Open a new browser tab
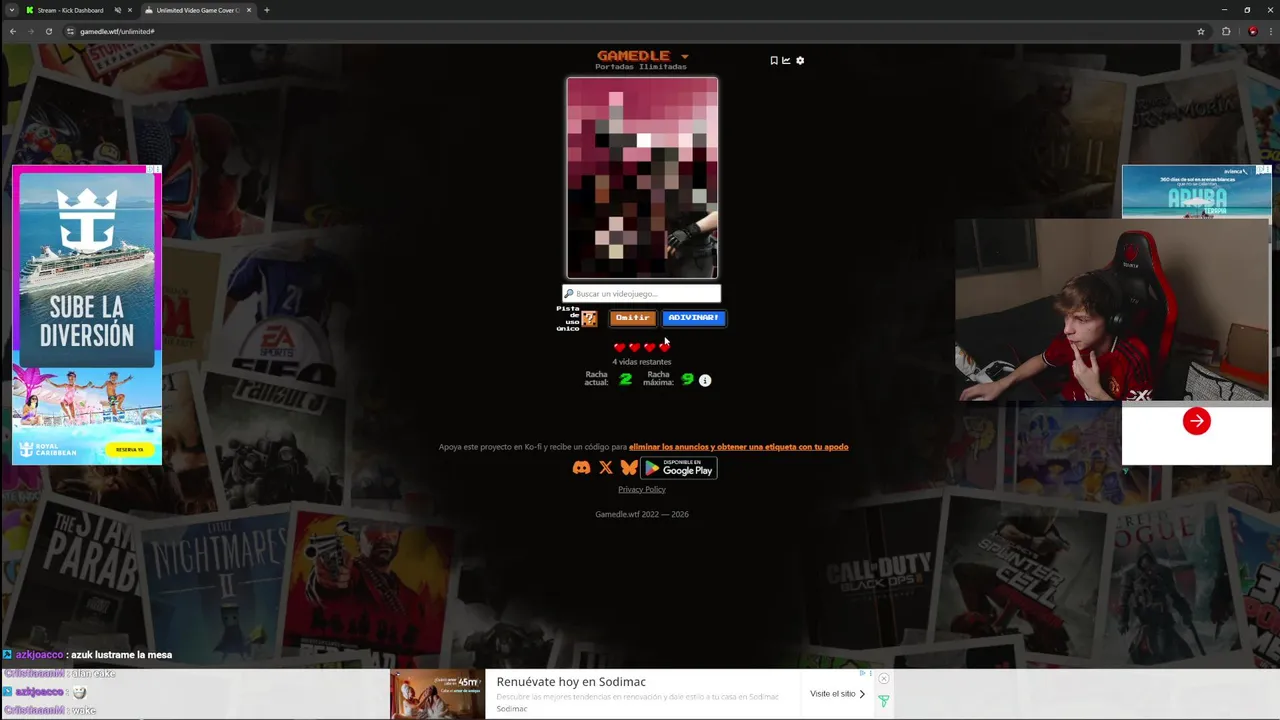The height and width of the screenshot is (720, 1280). [266, 10]
